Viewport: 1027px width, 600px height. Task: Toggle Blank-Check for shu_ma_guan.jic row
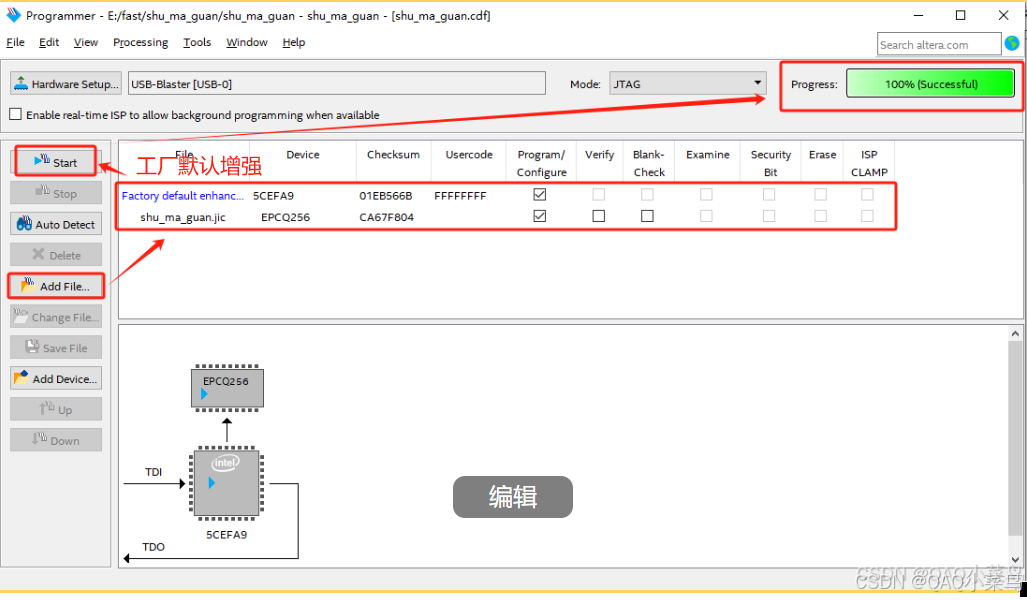pos(647,216)
